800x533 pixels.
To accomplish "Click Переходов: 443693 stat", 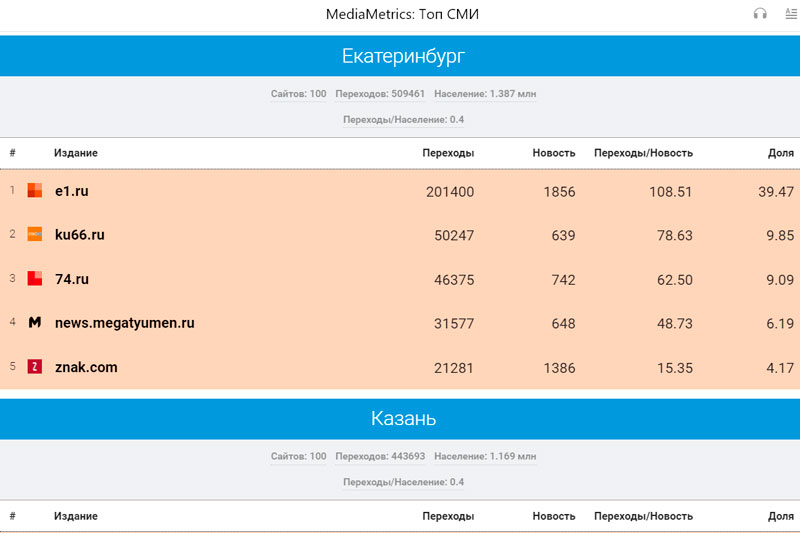I will (380, 456).
